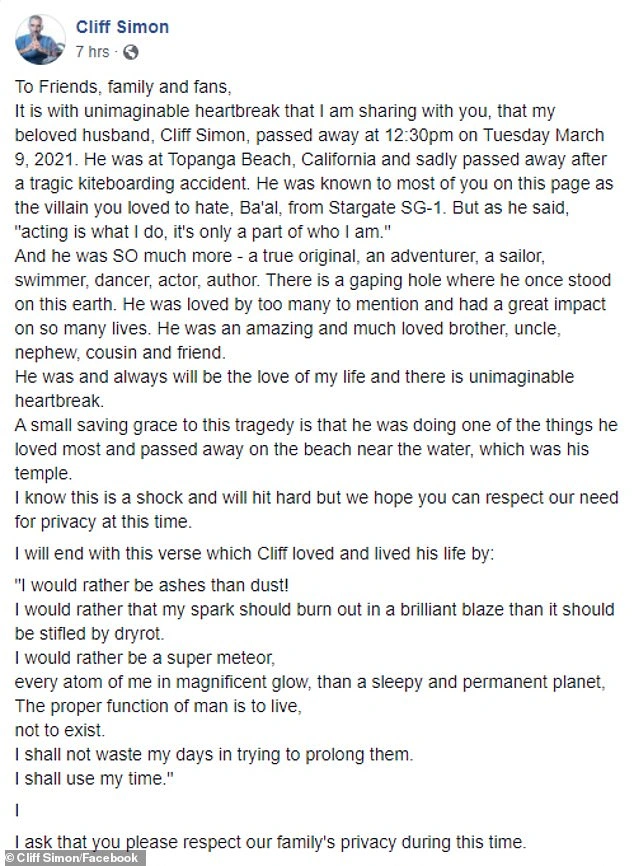Image resolution: width=634 pixels, height=866 pixels.
Task: Open the Cliff Simon profile name link
Action: pos(122,27)
